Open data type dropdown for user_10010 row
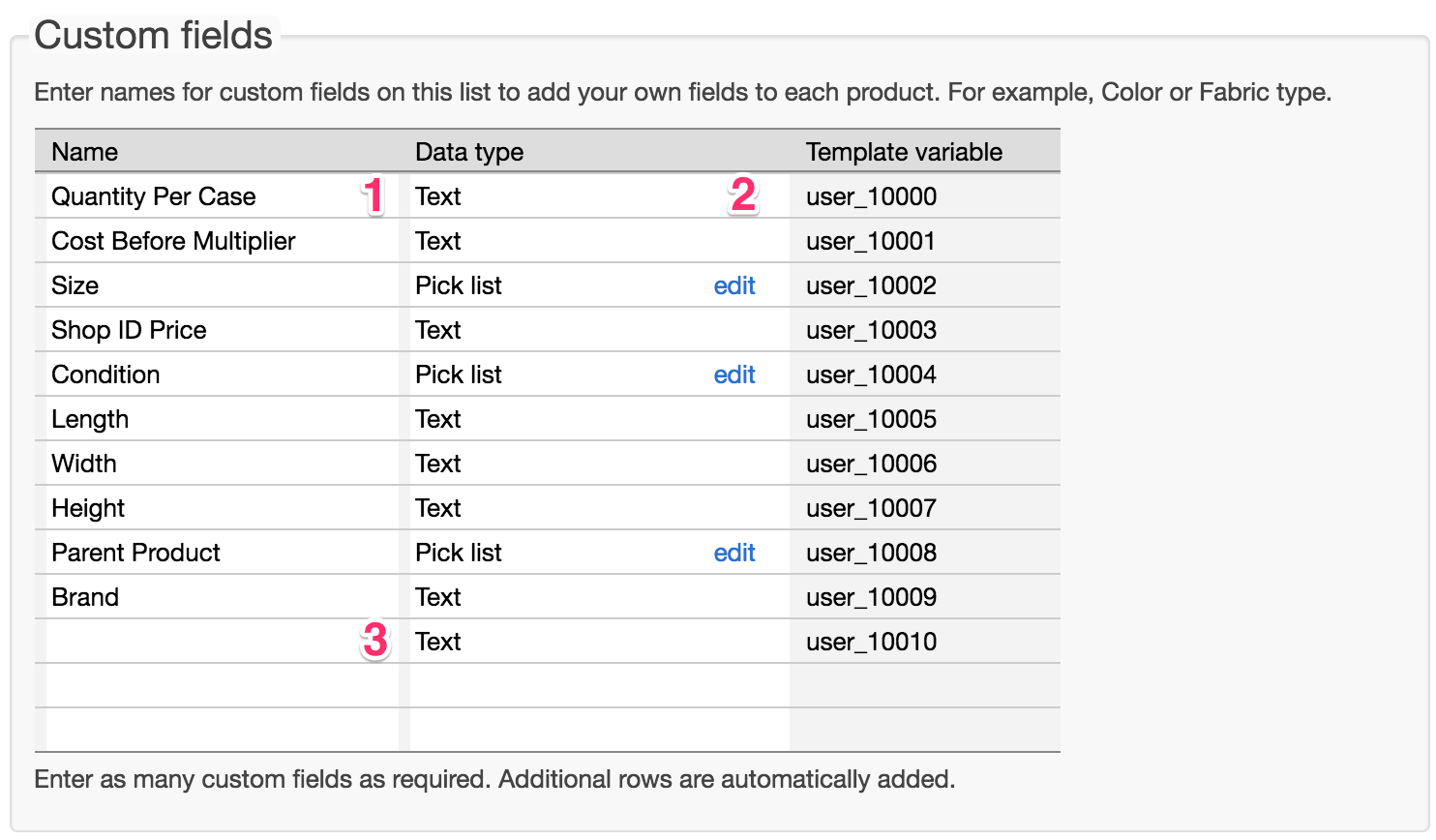 pyautogui.click(x=600, y=642)
